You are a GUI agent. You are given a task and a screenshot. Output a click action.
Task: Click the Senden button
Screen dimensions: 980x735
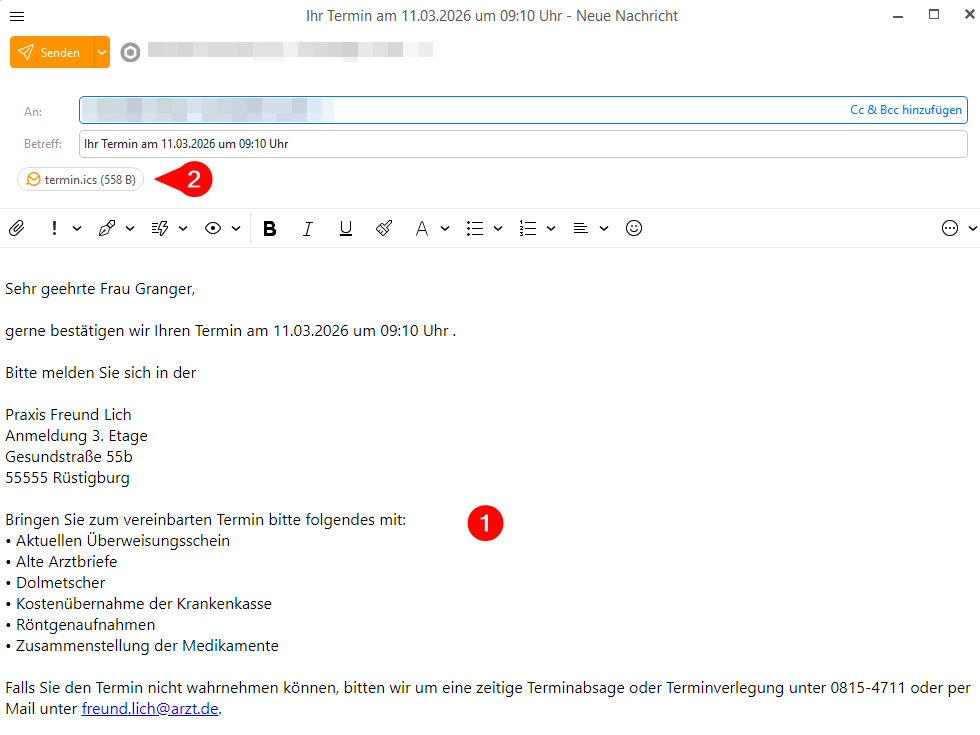tap(52, 52)
